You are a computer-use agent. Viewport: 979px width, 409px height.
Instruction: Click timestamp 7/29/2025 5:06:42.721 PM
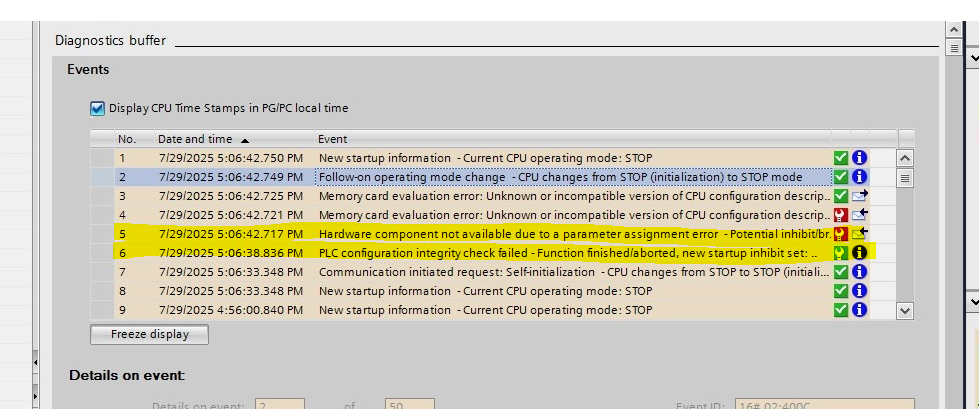click(230, 215)
